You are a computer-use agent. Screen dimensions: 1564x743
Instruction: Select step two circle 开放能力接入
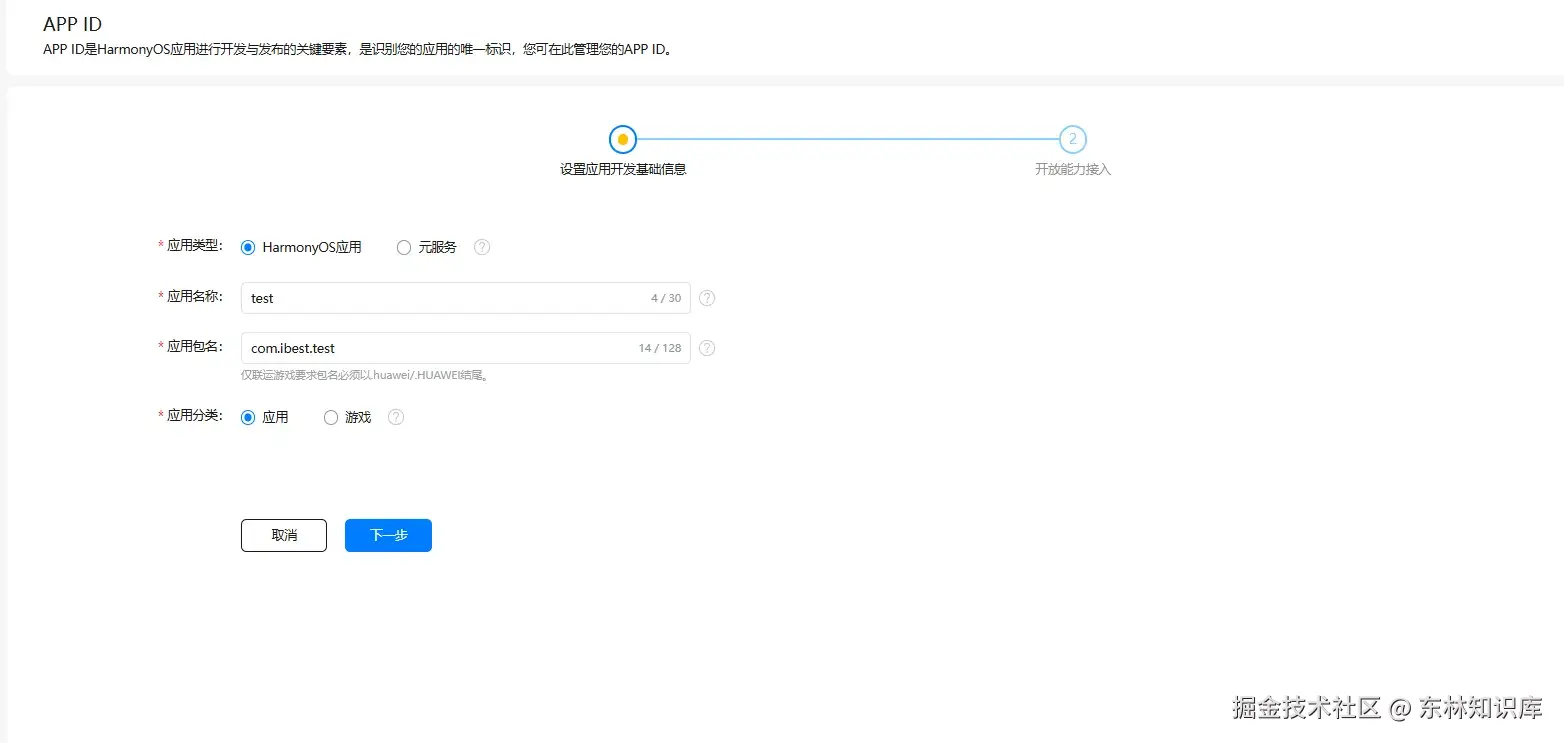(x=1073, y=139)
